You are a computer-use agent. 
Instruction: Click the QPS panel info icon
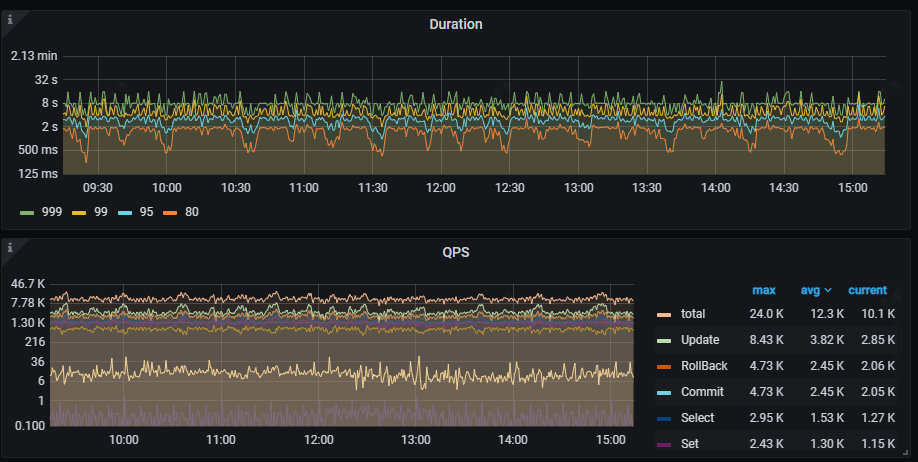pyautogui.click(x=10, y=246)
